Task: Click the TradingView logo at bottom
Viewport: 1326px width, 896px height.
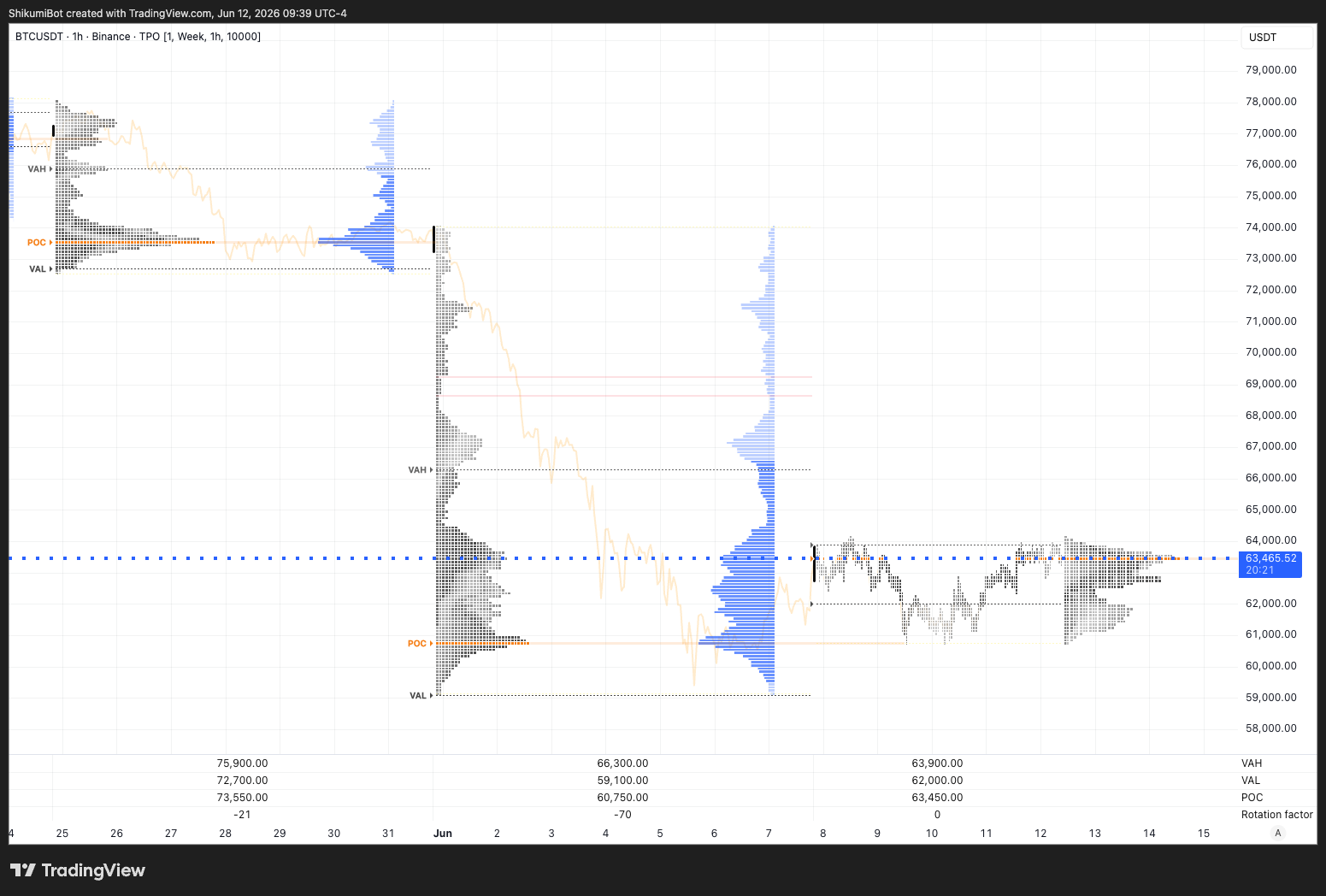Action: [78, 870]
